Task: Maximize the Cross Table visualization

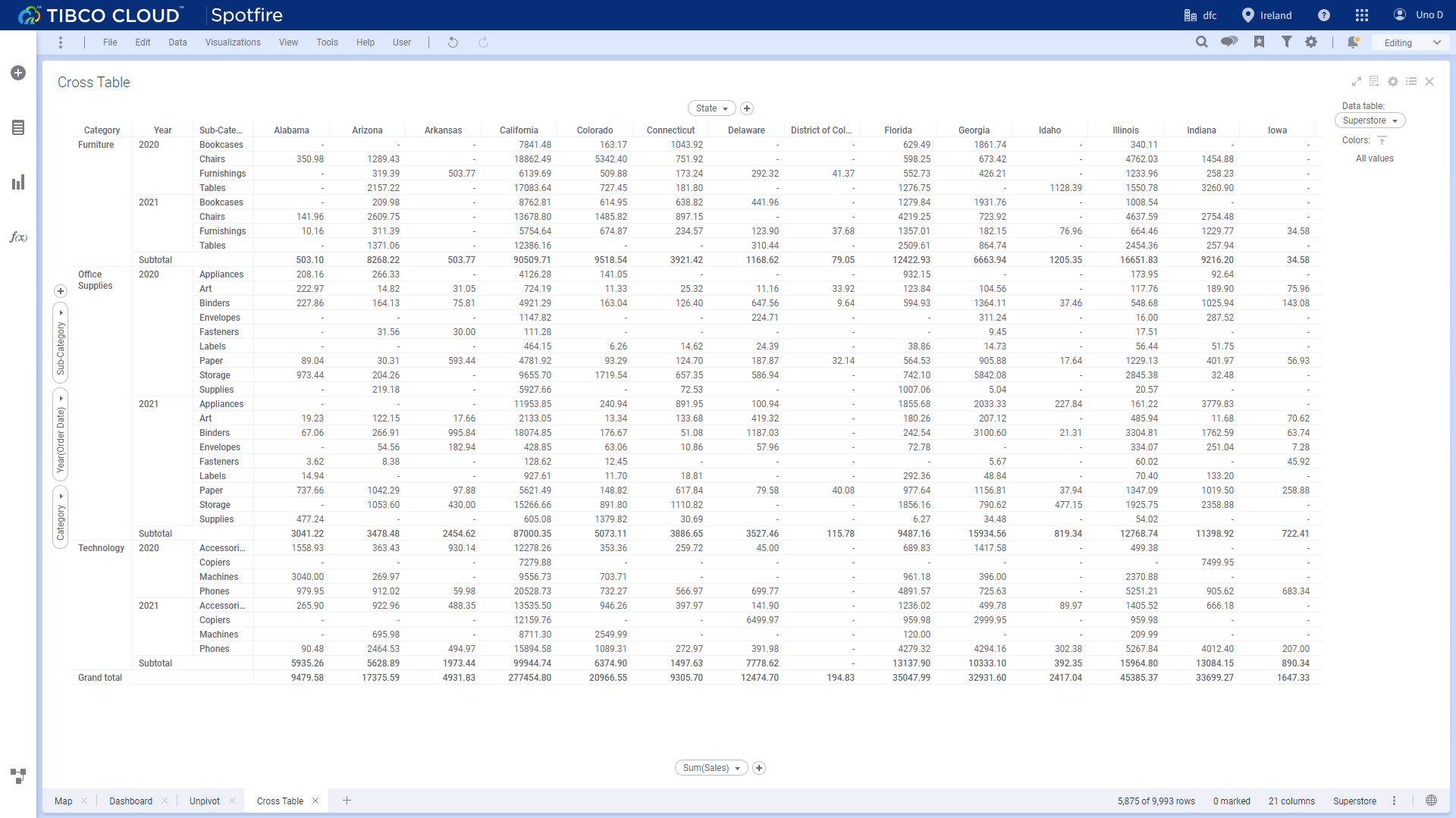Action: pos(1357,81)
